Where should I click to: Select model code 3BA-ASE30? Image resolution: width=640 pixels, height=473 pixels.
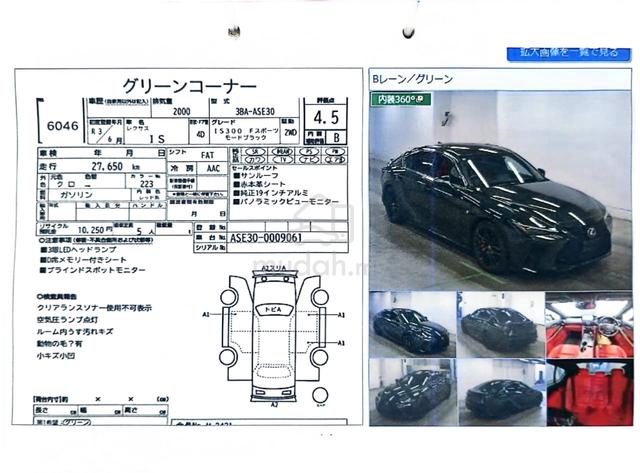pyautogui.click(x=255, y=111)
